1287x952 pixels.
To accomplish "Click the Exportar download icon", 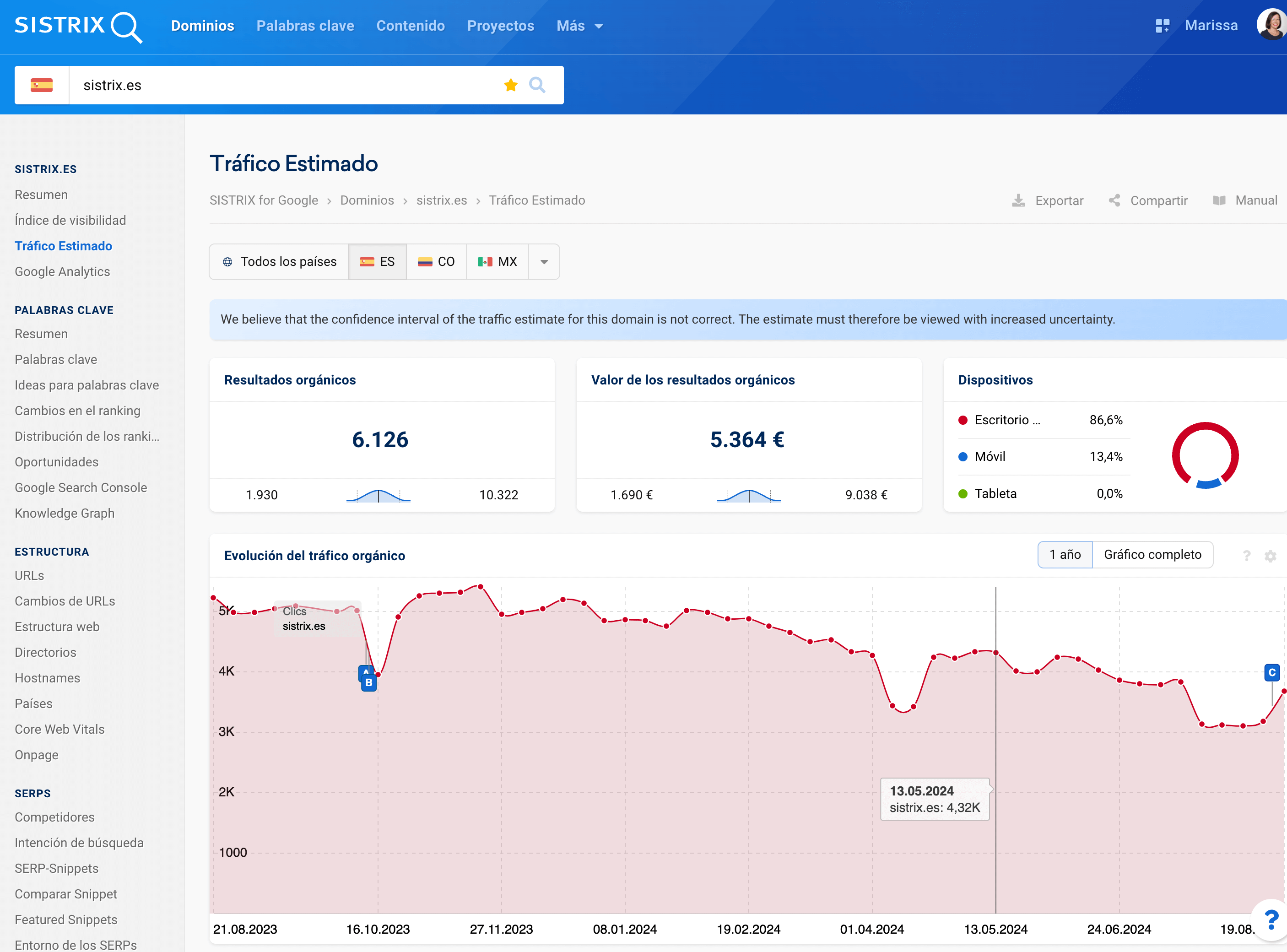I will (x=1018, y=200).
